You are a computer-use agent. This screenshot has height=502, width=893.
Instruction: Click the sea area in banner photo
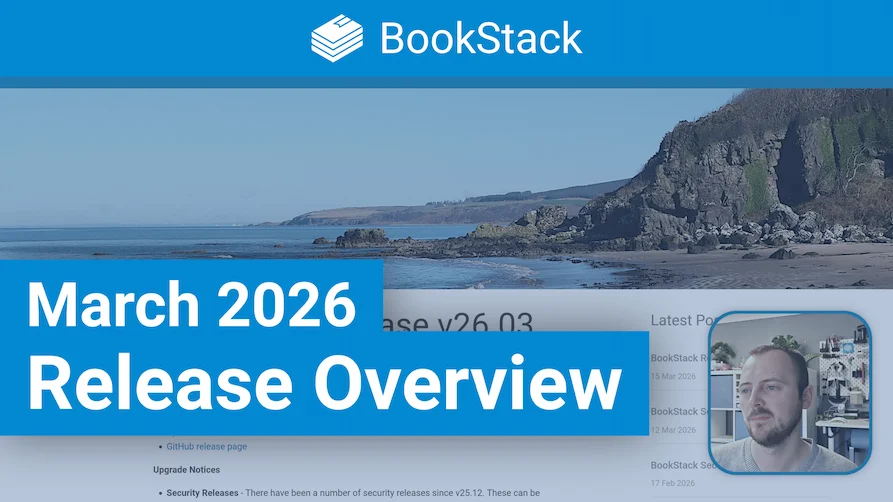(150, 240)
